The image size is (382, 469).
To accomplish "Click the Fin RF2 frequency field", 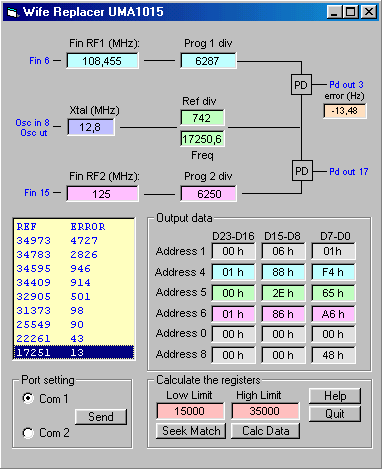I will pyautogui.click(x=102, y=194).
